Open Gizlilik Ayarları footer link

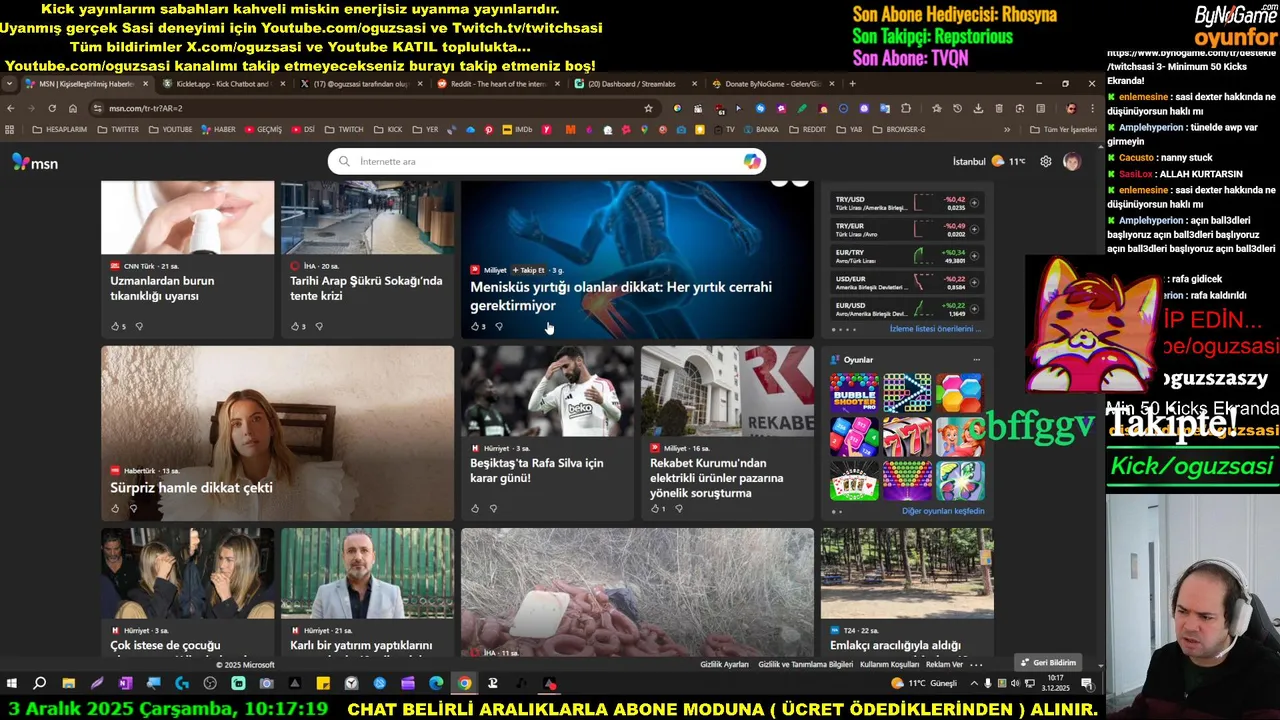724,664
